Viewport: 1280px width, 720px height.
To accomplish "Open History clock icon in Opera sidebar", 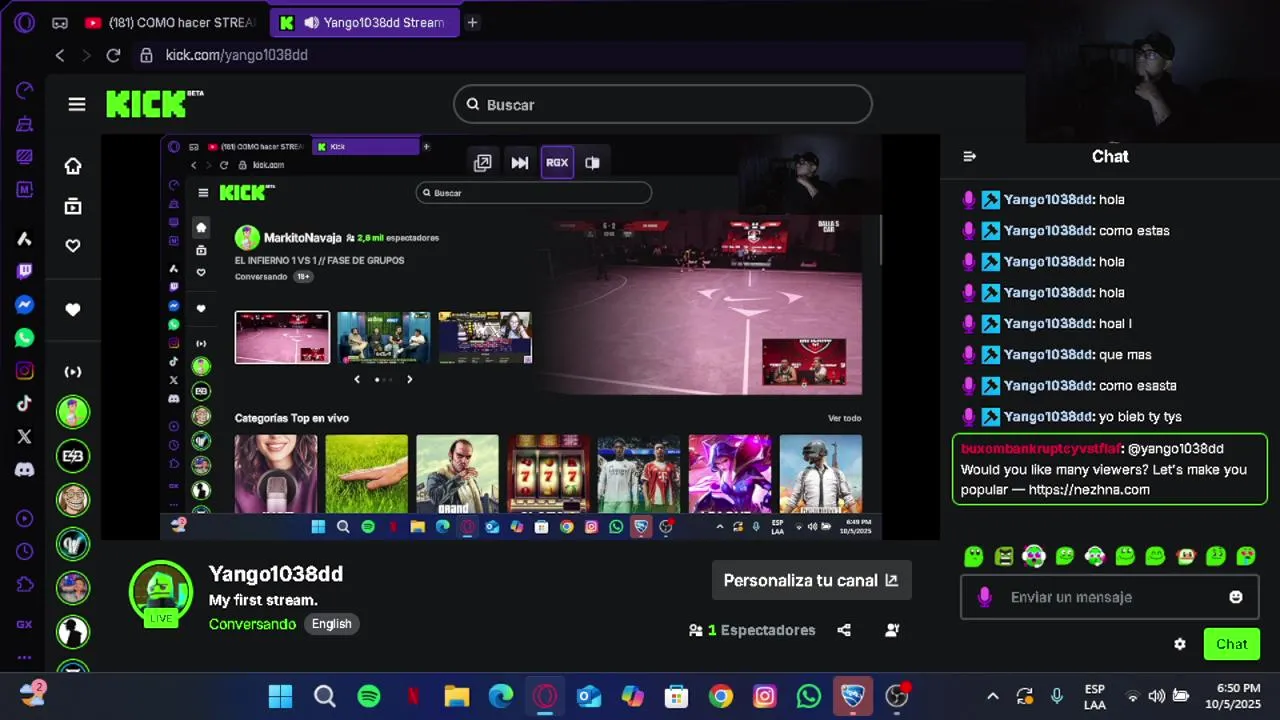I will point(25,551).
